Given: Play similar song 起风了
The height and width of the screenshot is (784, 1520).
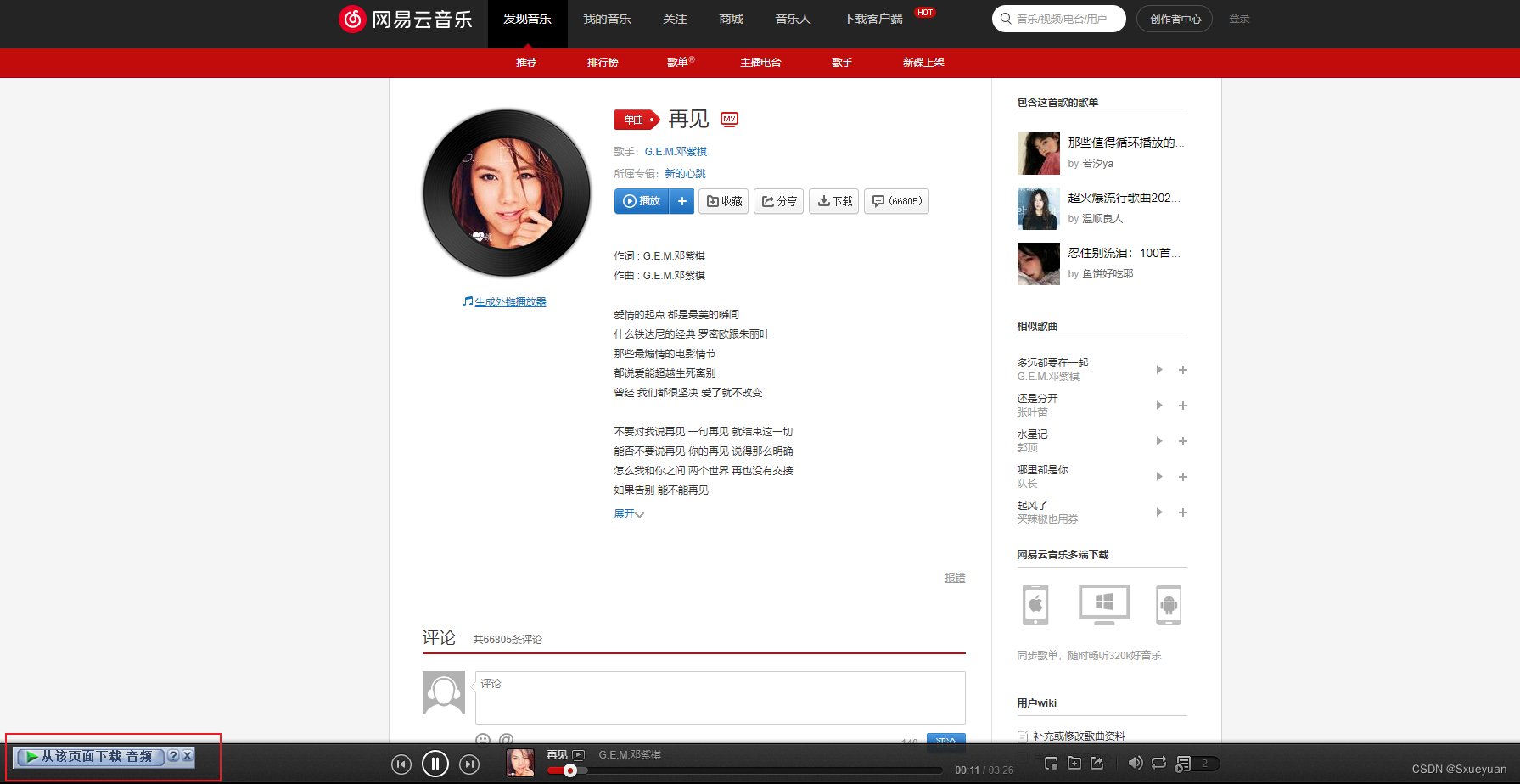Looking at the screenshot, I should tap(1159, 512).
